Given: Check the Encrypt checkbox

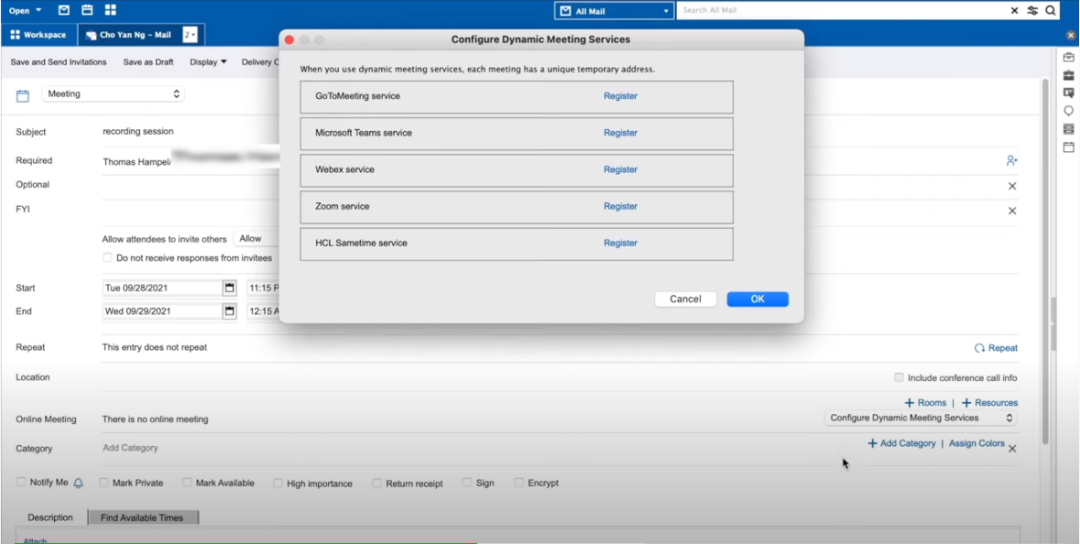Looking at the screenshot, I should pyautogui.click(x=519, y=483).
